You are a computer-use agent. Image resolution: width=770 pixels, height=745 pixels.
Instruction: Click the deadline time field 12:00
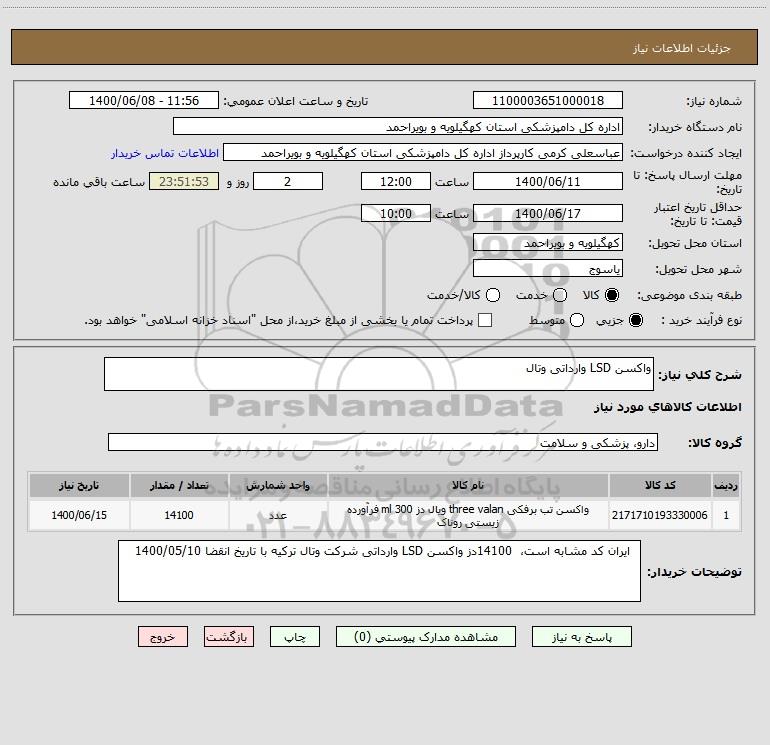click(396, 181)
